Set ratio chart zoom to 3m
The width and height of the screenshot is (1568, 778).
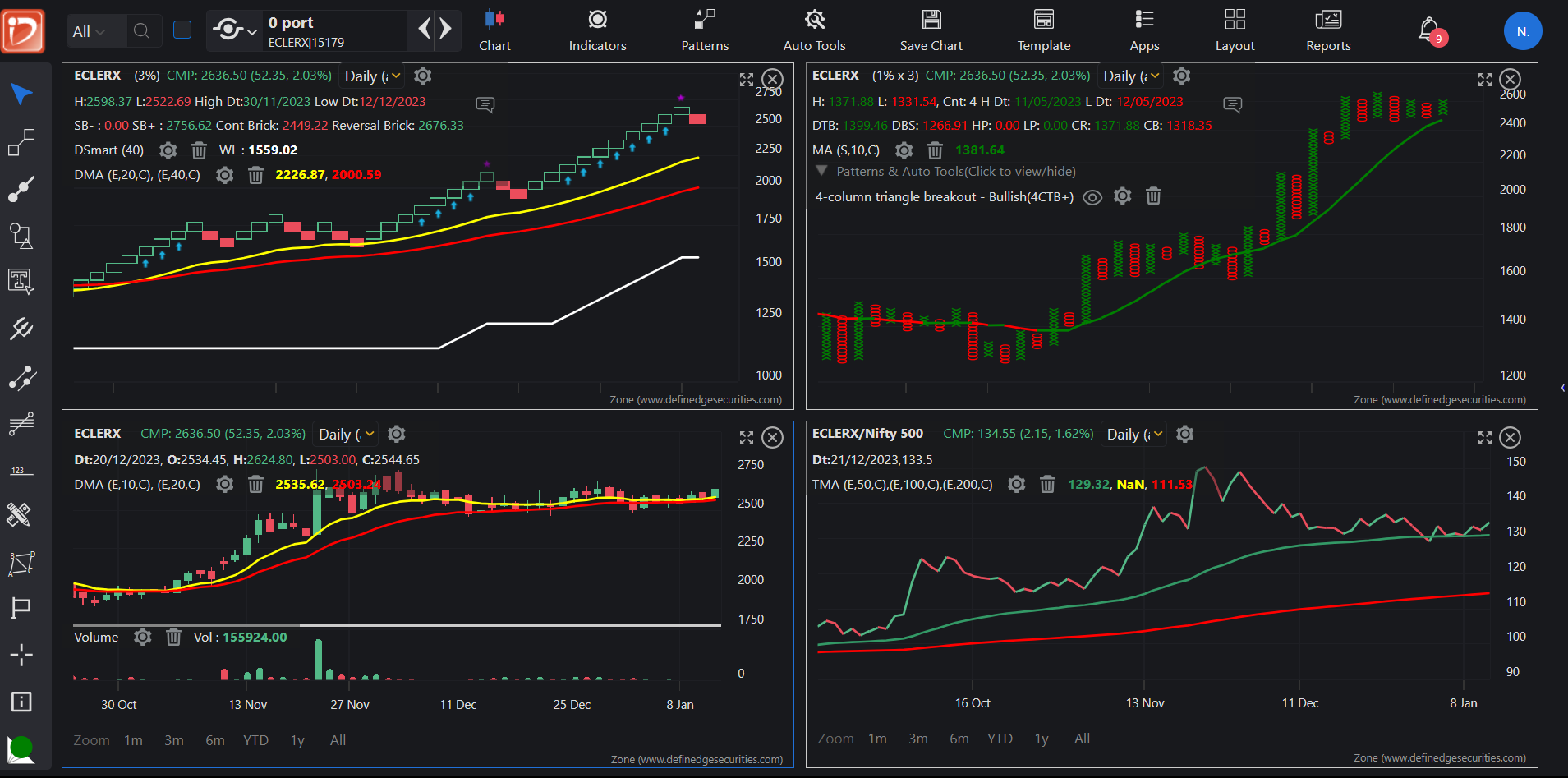[918, 739]
